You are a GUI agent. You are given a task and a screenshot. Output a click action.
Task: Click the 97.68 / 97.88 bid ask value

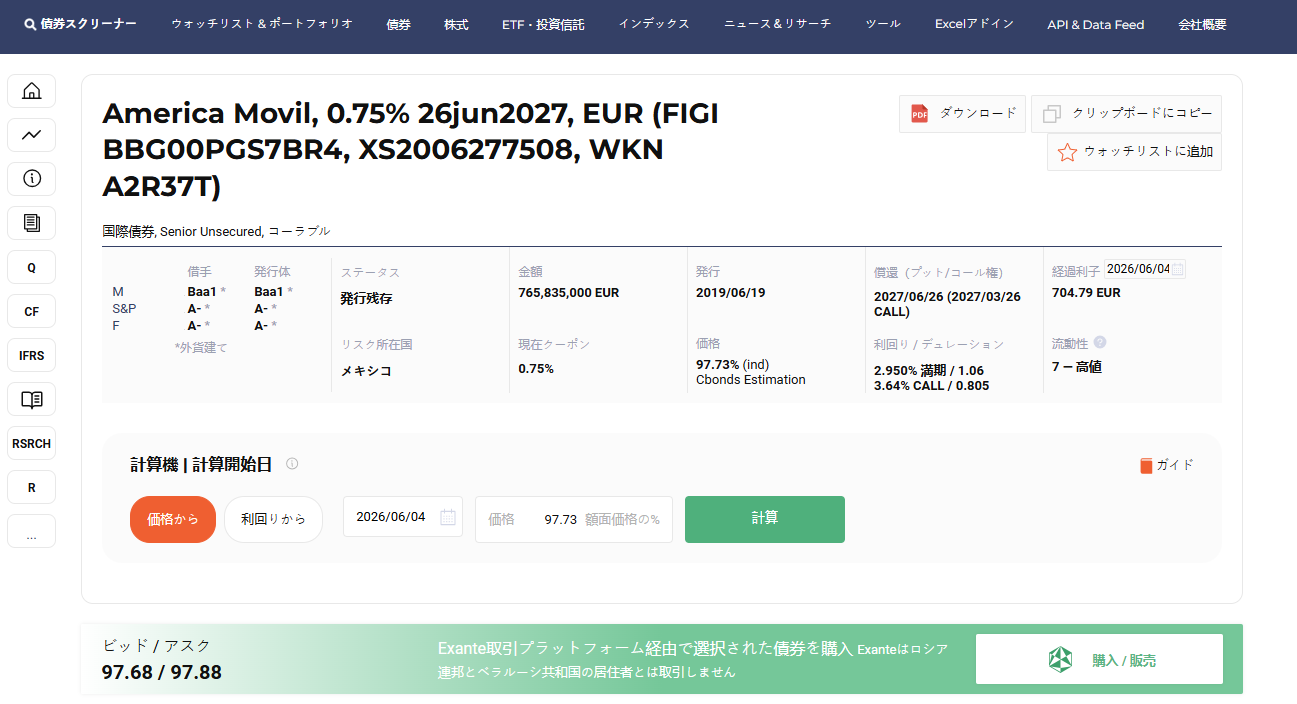[162, 672]
